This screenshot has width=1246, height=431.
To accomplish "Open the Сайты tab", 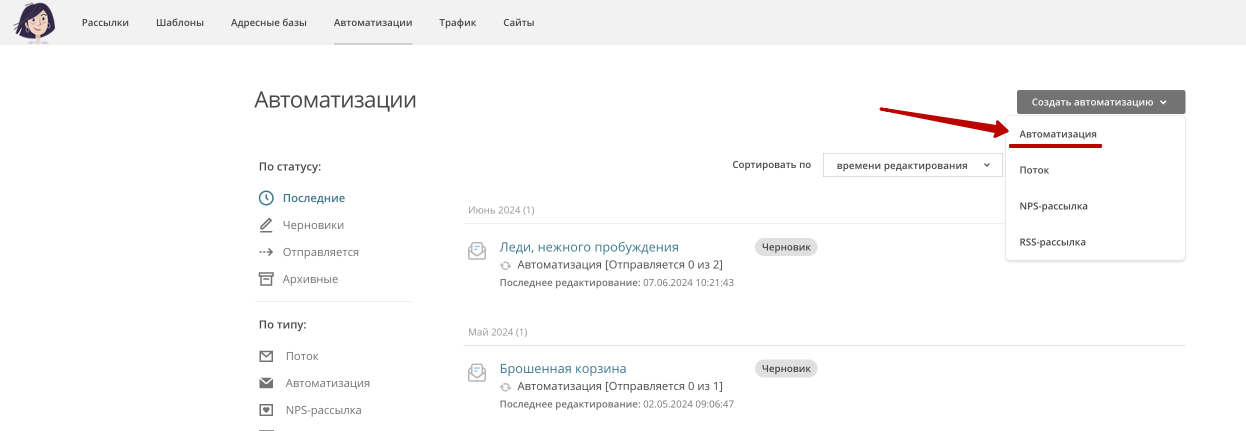I will (518, 23).
